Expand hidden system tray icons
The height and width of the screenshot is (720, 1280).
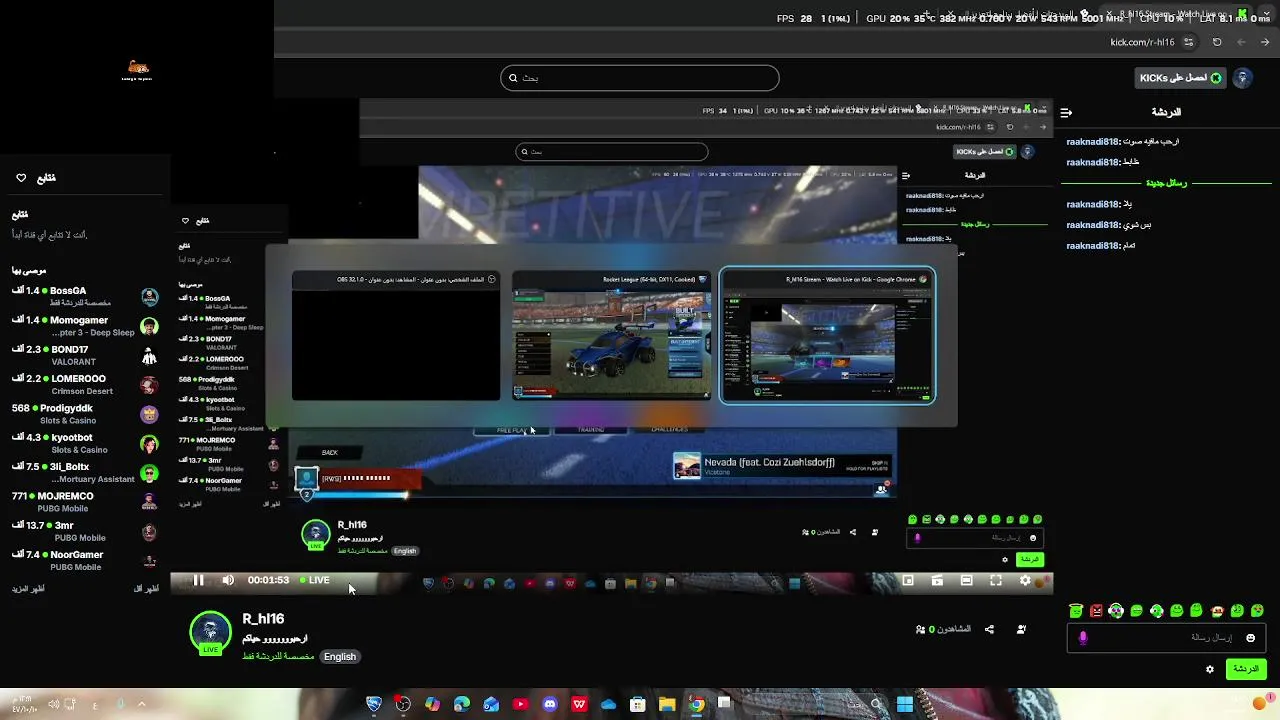(x=141, y=704)
